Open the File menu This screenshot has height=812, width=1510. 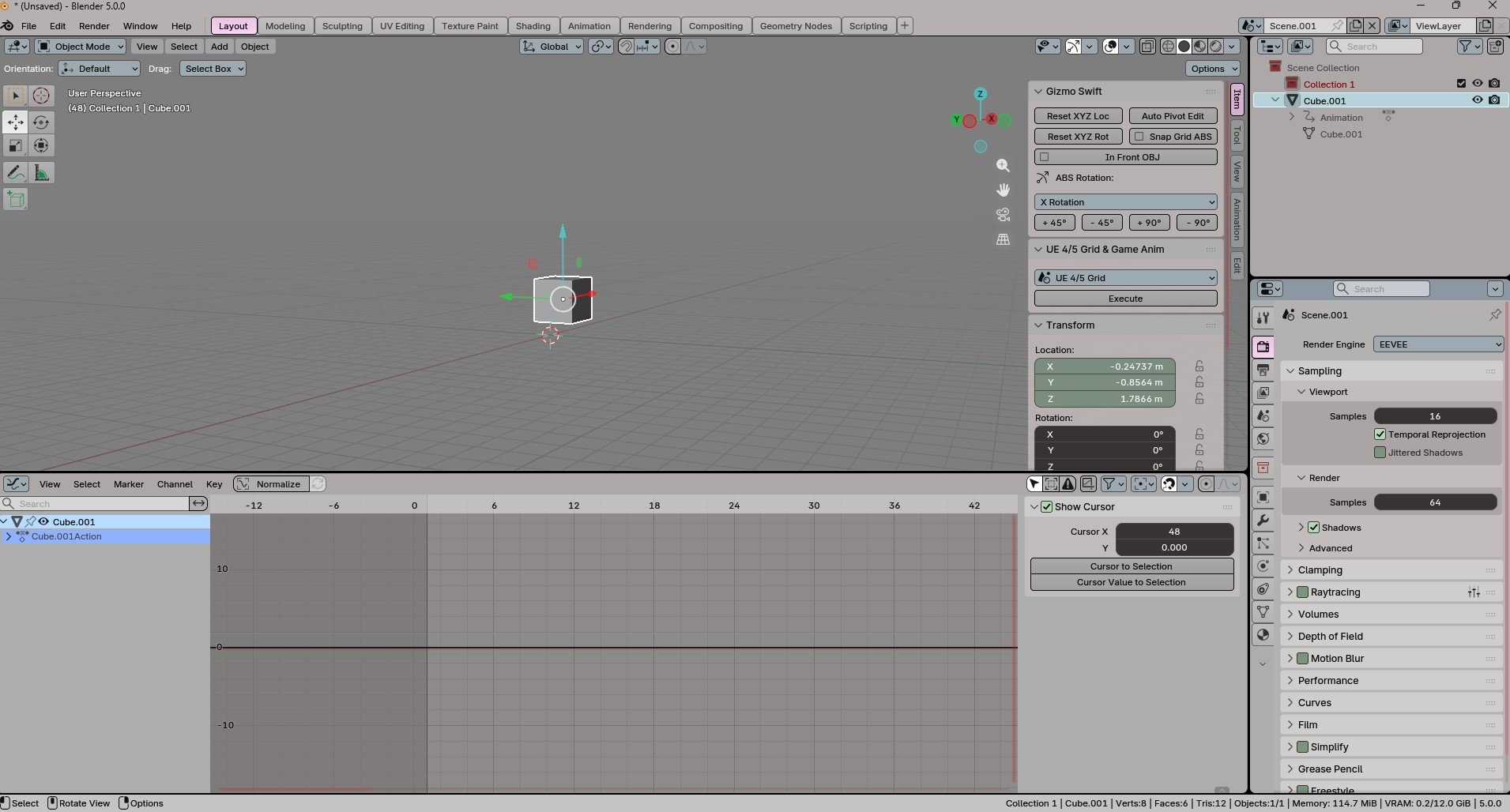(28, 26)
